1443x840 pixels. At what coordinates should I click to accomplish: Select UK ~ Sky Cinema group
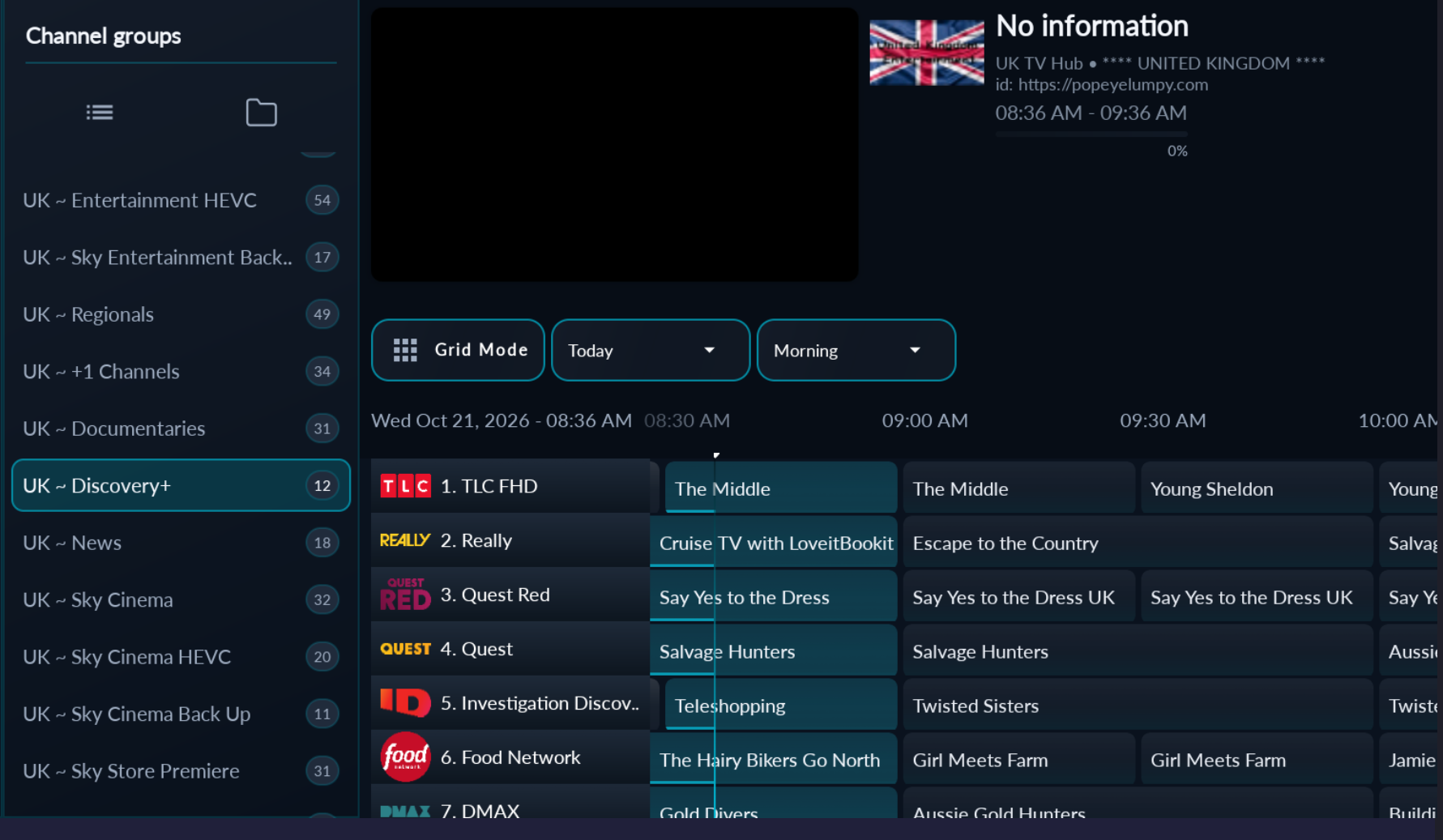[x=181, y=600]
